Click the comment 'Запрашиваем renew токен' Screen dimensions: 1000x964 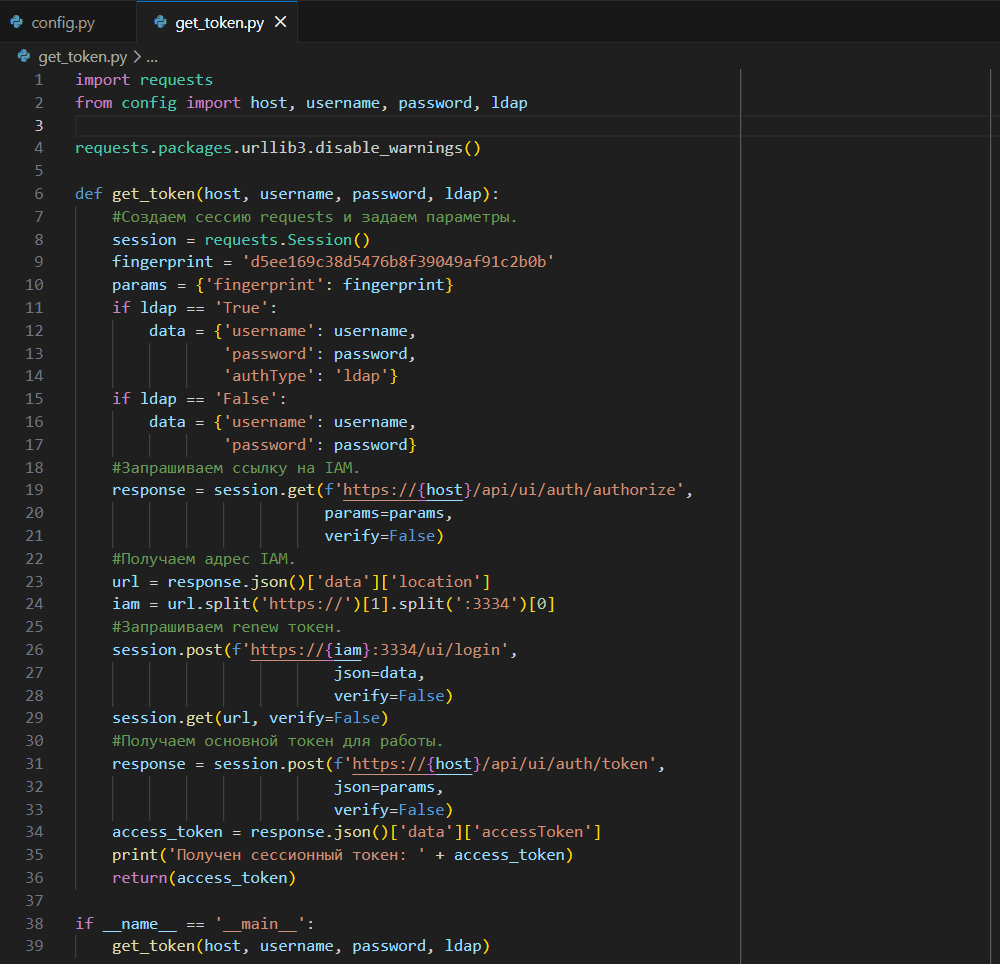[227, 627]
